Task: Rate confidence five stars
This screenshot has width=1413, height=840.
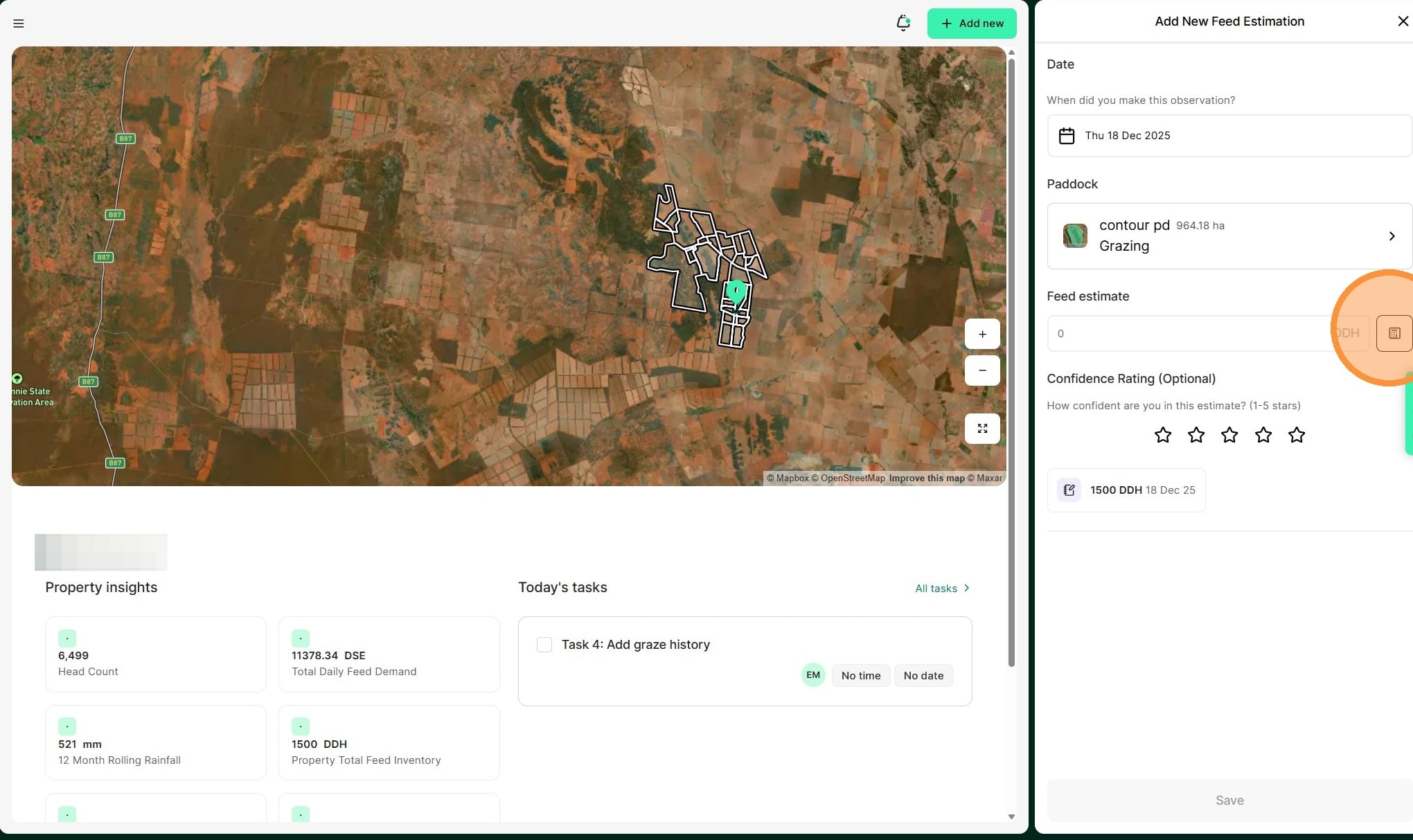Action: pos(1297,435)
